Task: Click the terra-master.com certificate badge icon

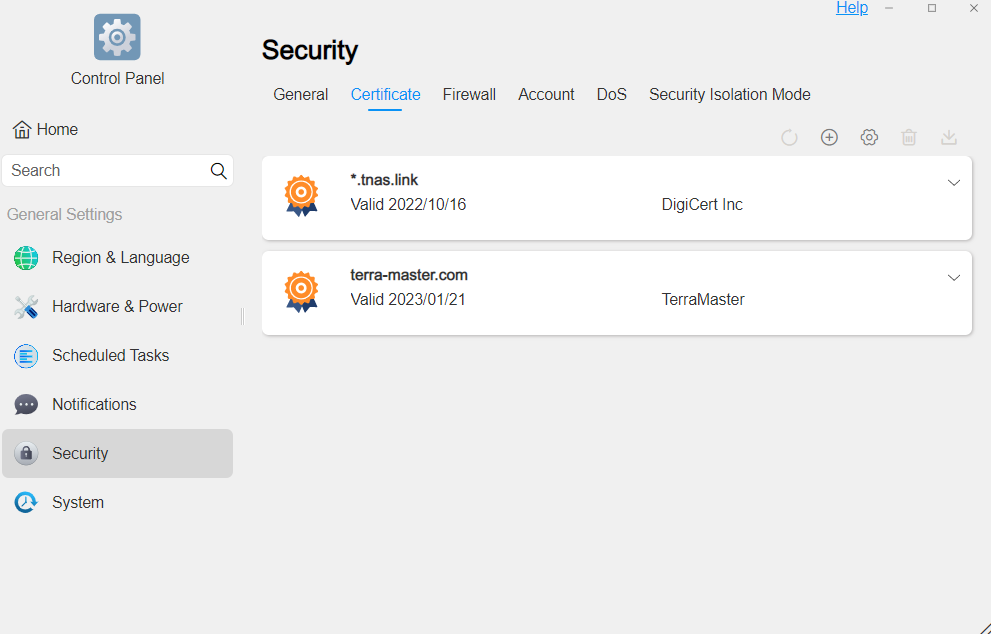Action: [301, 291]
